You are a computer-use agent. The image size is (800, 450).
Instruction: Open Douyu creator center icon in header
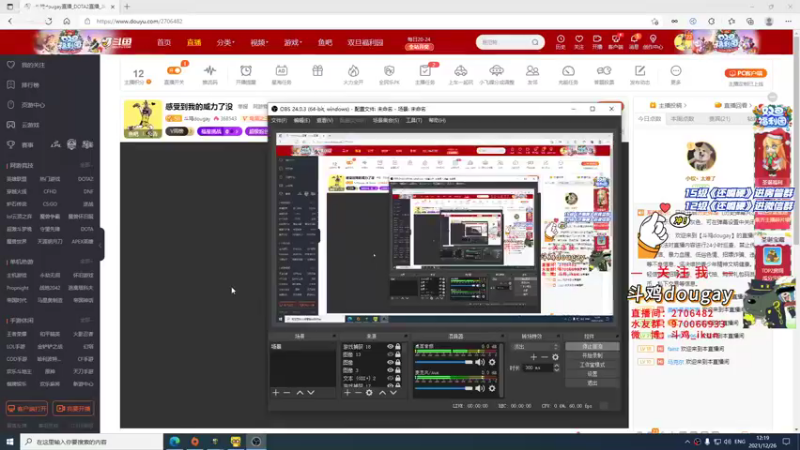(x=653, y=42)
